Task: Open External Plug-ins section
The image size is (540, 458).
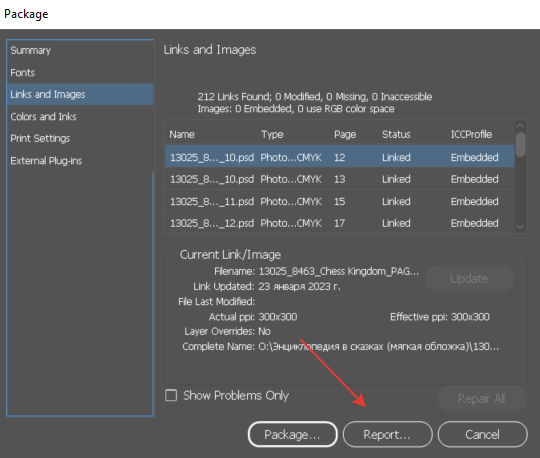Action: 80,161
